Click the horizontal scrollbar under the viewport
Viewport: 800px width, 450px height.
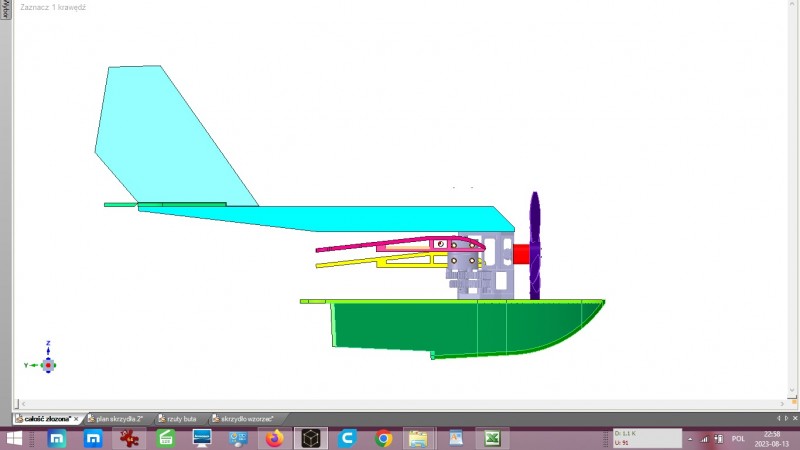(403, 404)
